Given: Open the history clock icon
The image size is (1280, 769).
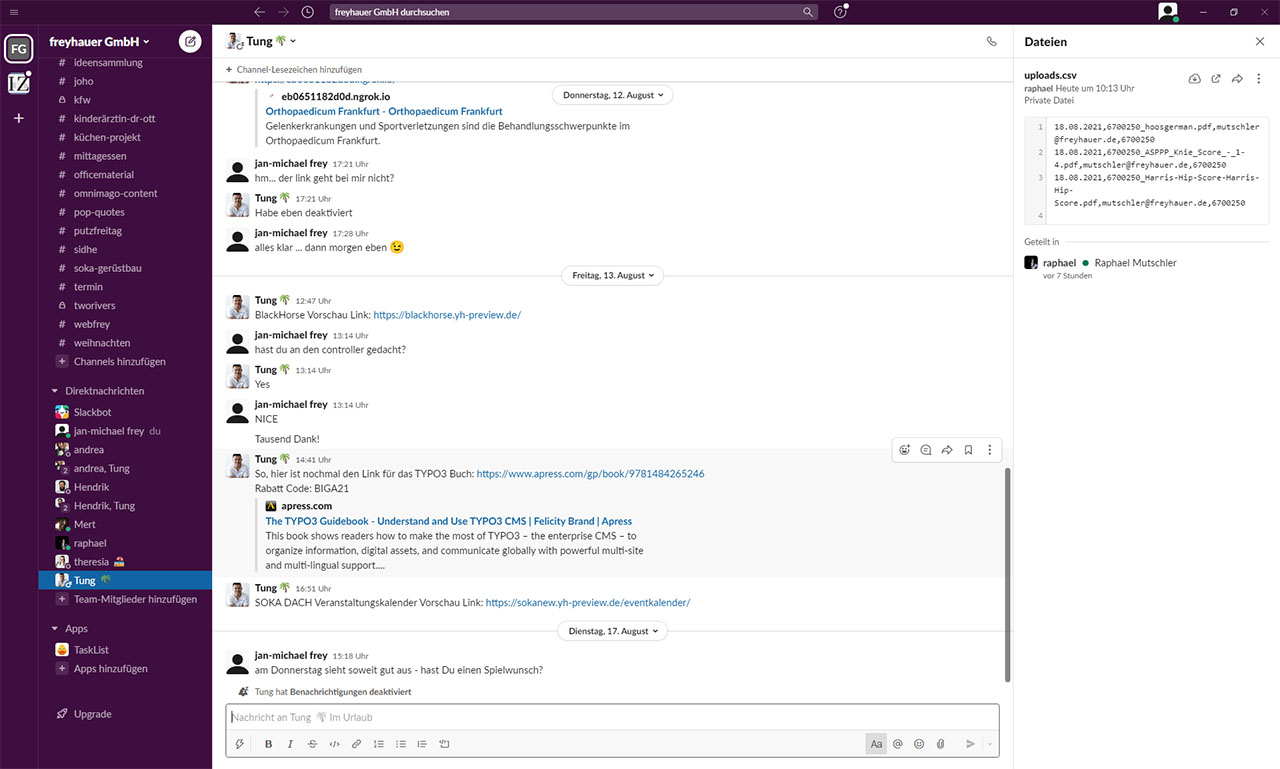Looking at the screenshot, I should (x=307, y=12).
